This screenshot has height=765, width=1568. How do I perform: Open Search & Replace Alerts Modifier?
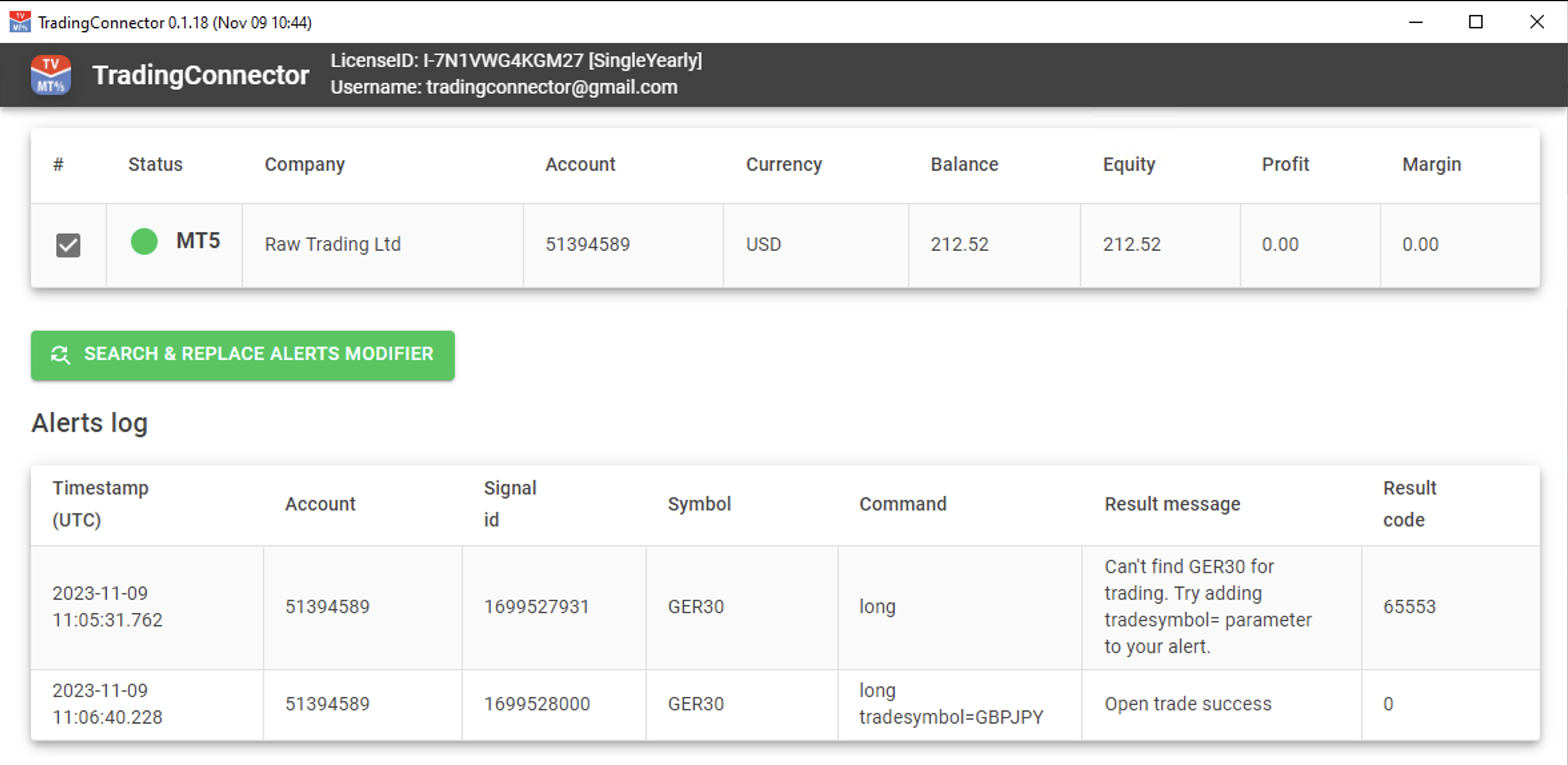(243, 355)
